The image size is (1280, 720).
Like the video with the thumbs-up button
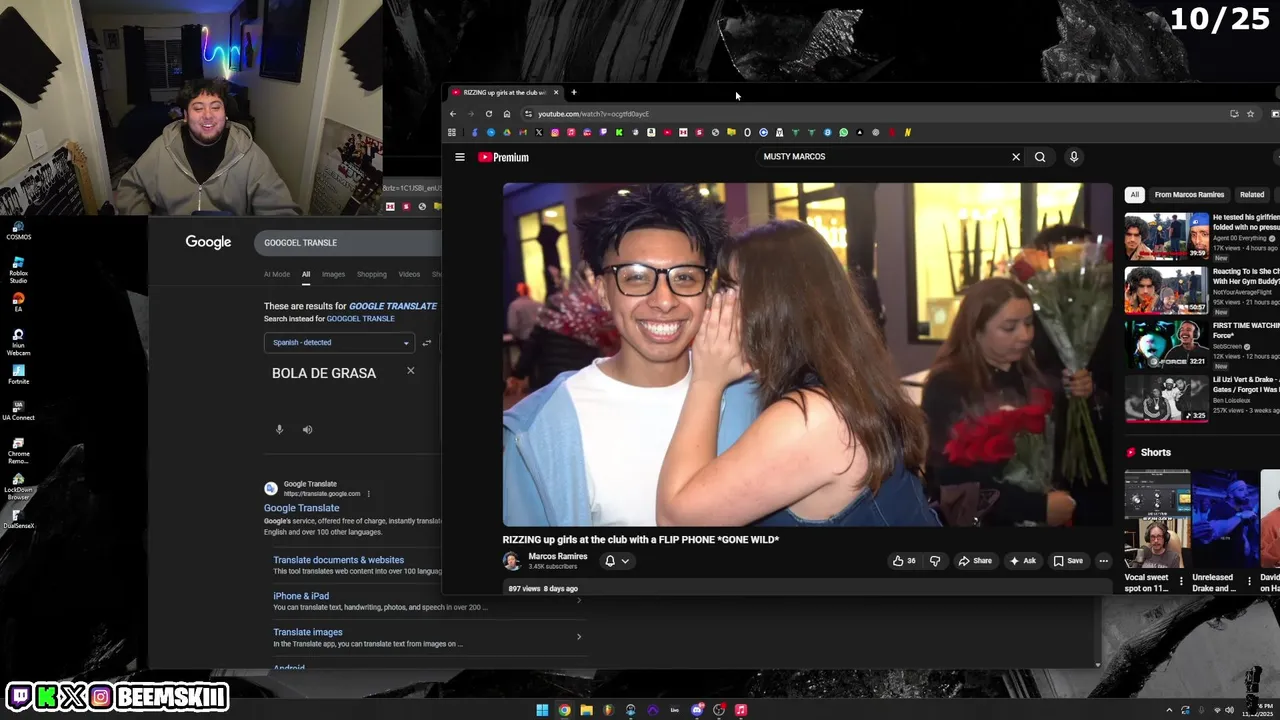904,561
